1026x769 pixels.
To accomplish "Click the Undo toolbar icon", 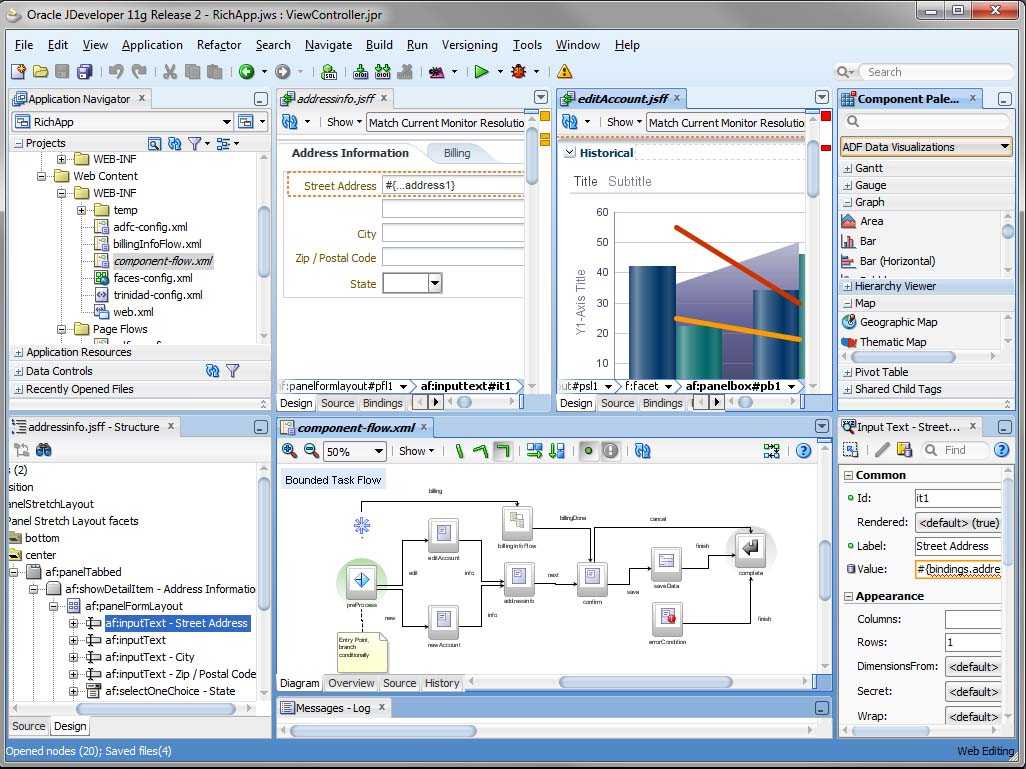I will click(116, 72).
